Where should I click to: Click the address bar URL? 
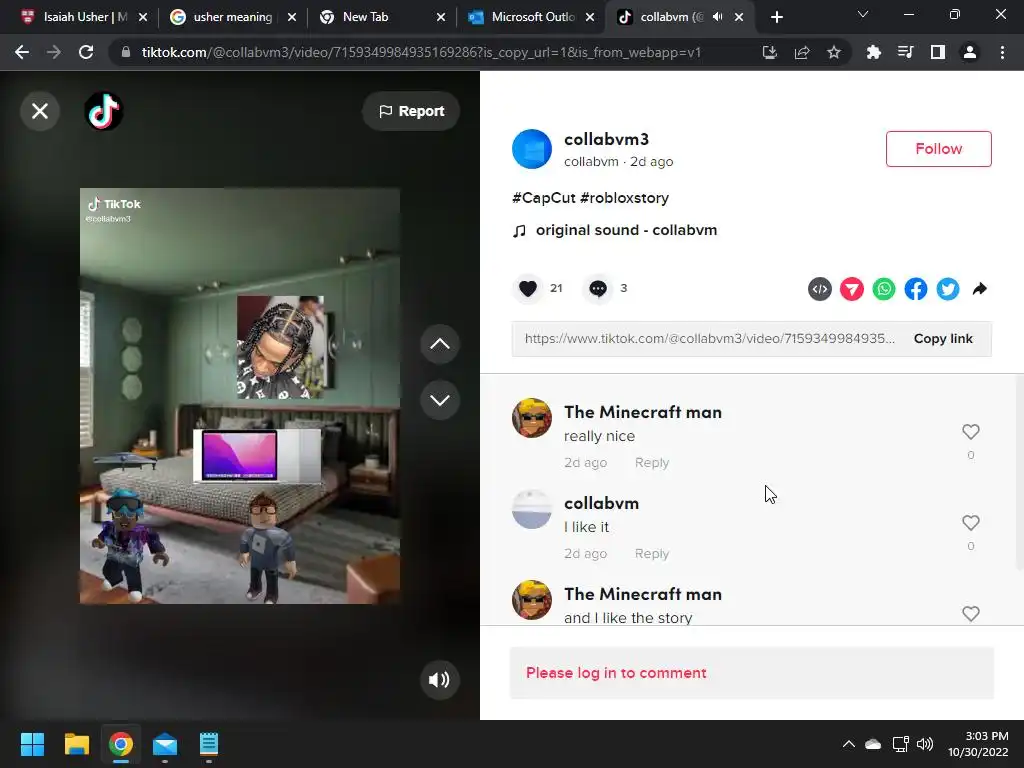click(x=421, y=52)
